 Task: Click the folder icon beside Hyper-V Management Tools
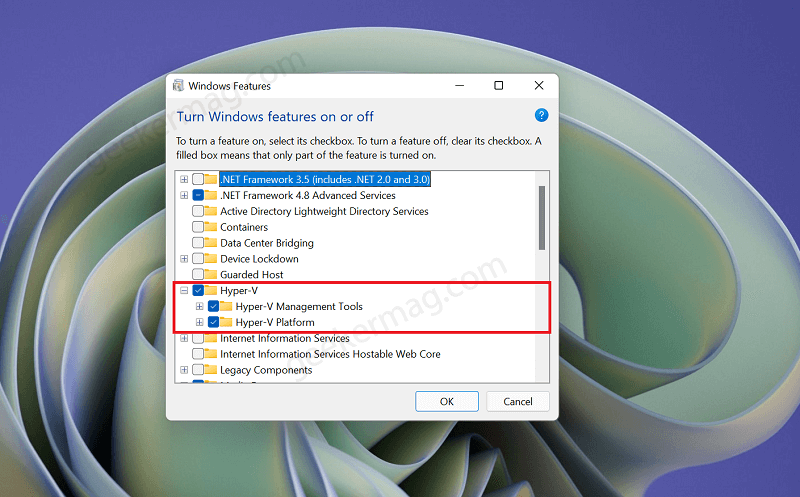tap(226, 306)
